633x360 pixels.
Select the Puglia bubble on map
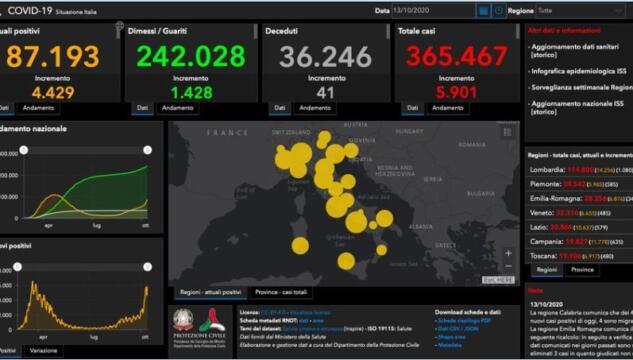[x=384, y=218]
